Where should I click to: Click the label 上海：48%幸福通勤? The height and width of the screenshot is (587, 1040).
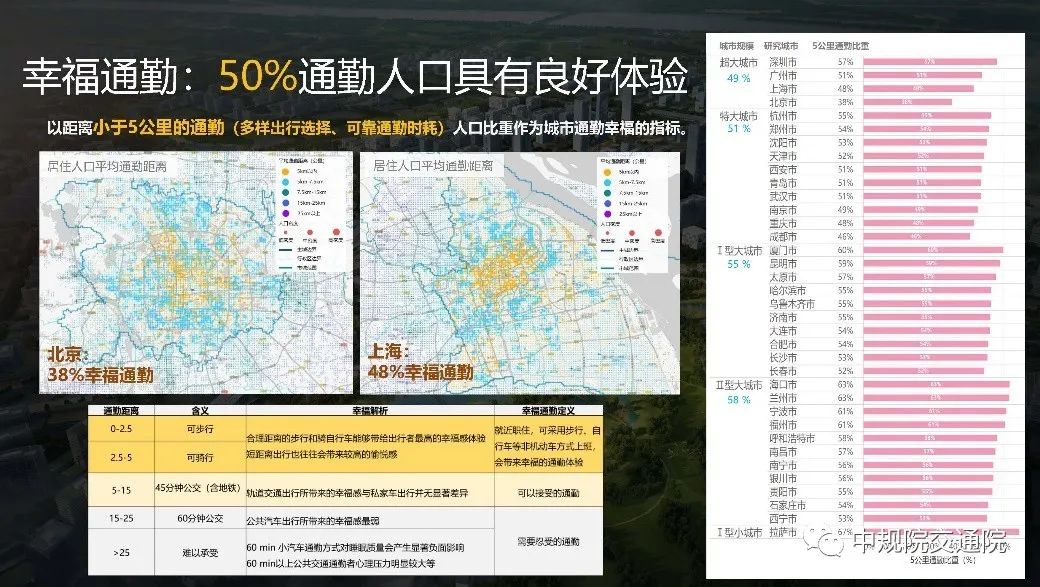421,361
